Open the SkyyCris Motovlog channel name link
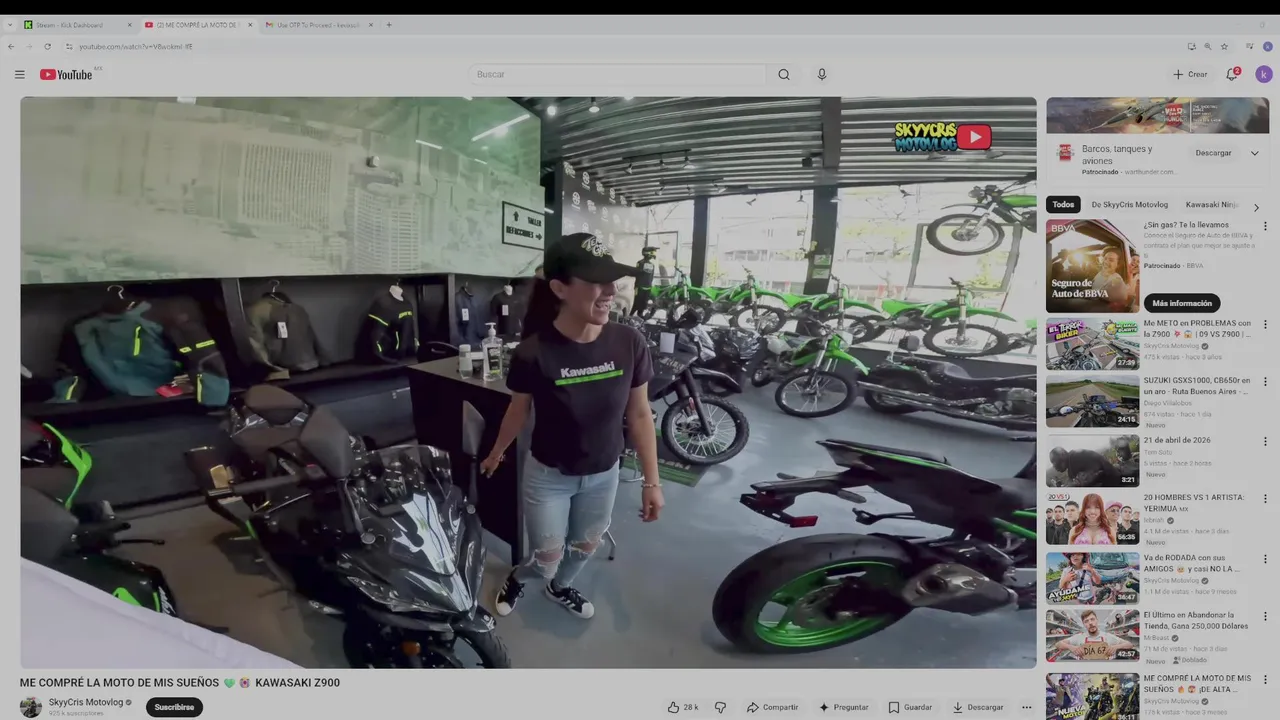The height and width of the screenshot is (720, 1280). [86, 702]
